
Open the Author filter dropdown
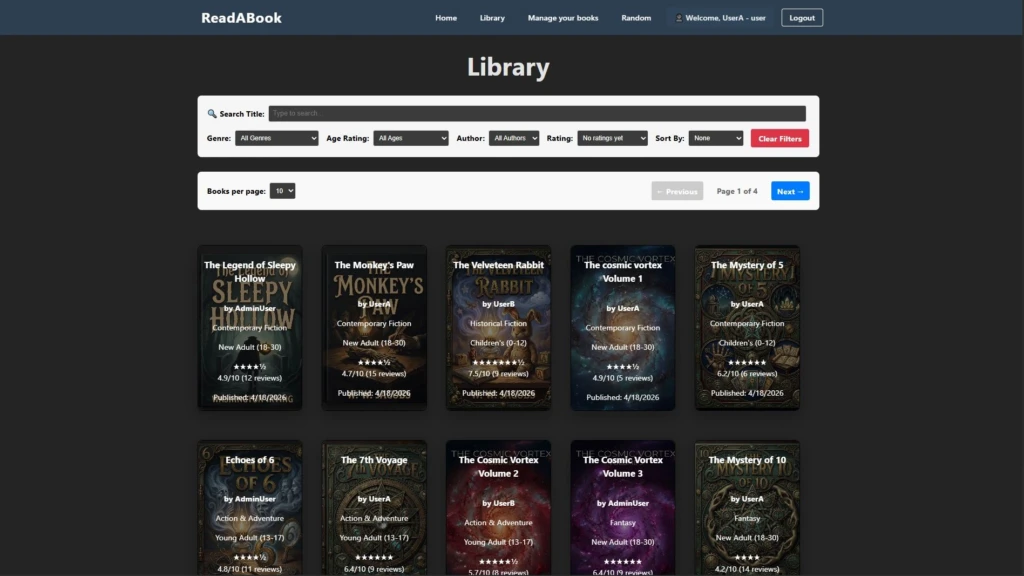513,138
